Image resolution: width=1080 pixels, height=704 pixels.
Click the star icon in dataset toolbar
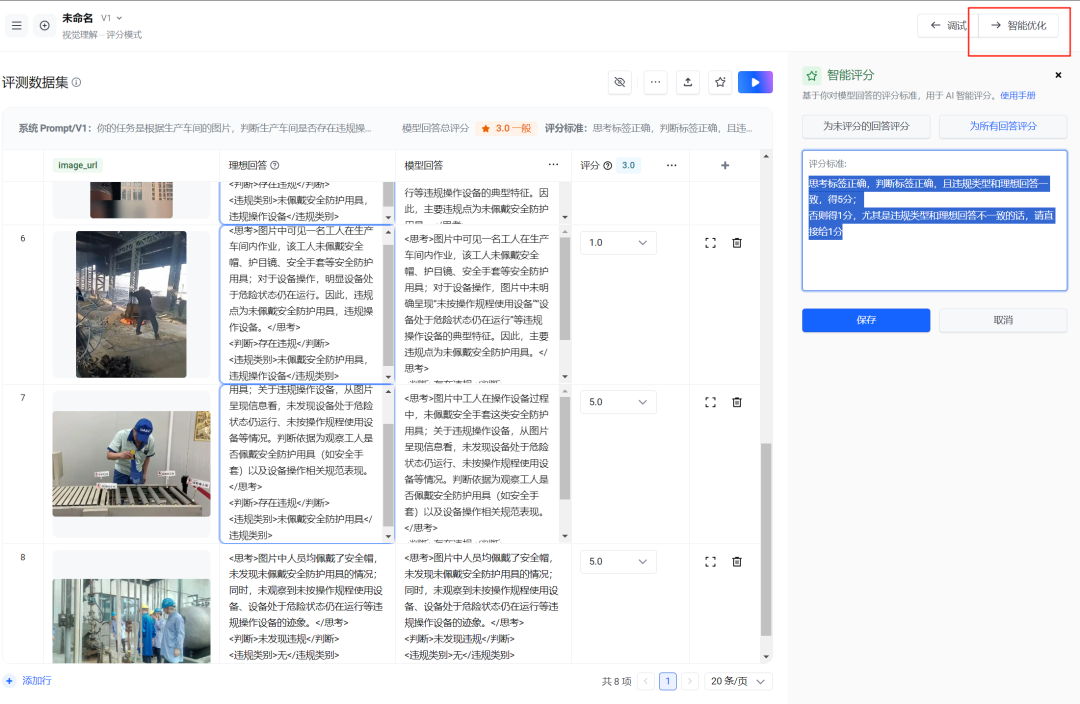point(719,82)
